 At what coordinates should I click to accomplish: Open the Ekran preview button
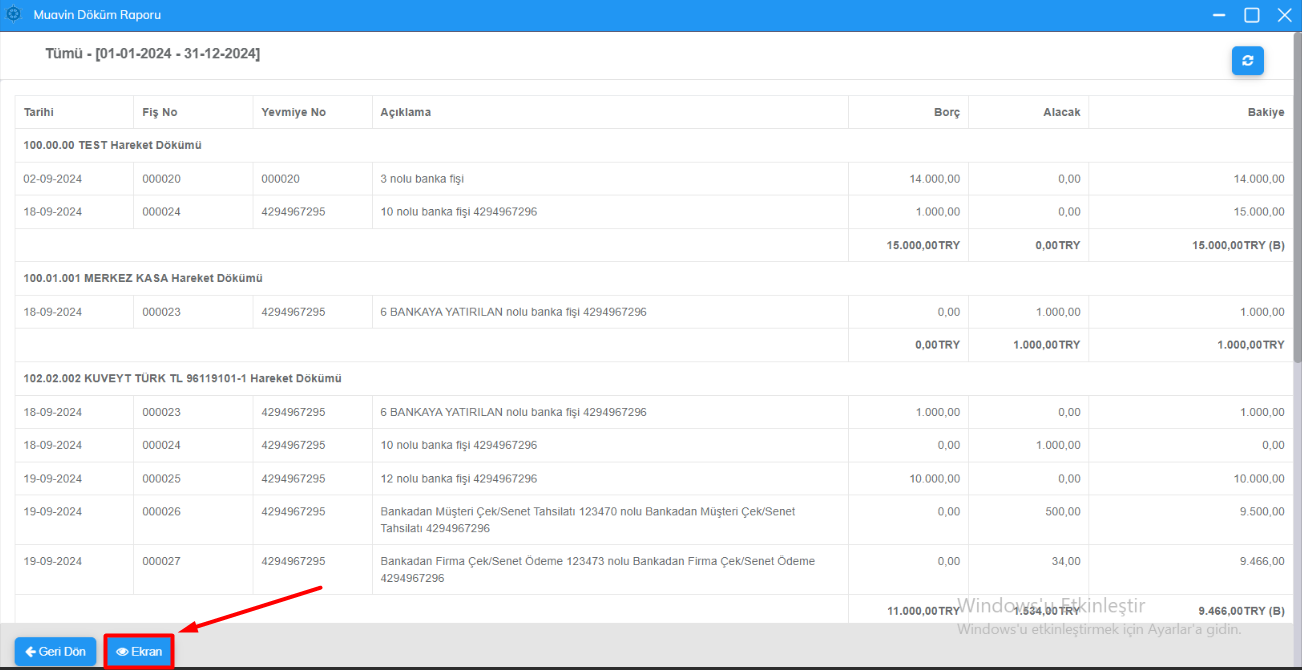click(x=139, y=652)
